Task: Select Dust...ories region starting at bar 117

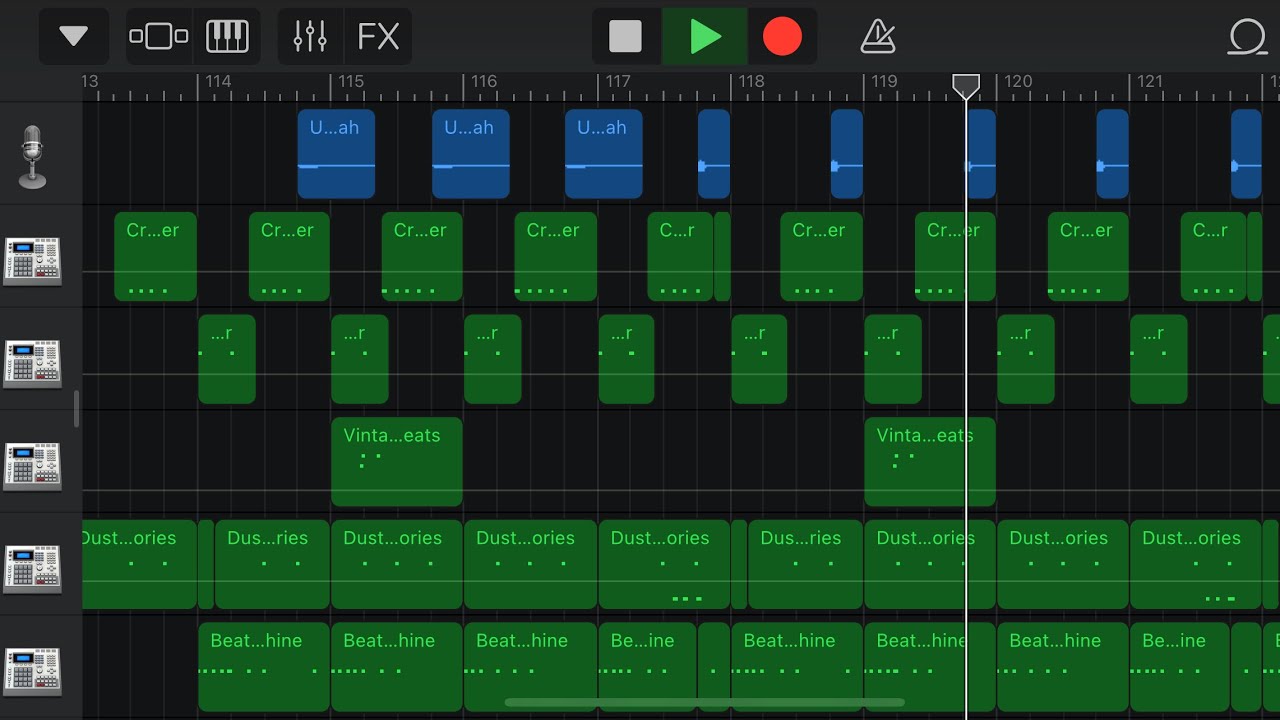Action: 664,564
